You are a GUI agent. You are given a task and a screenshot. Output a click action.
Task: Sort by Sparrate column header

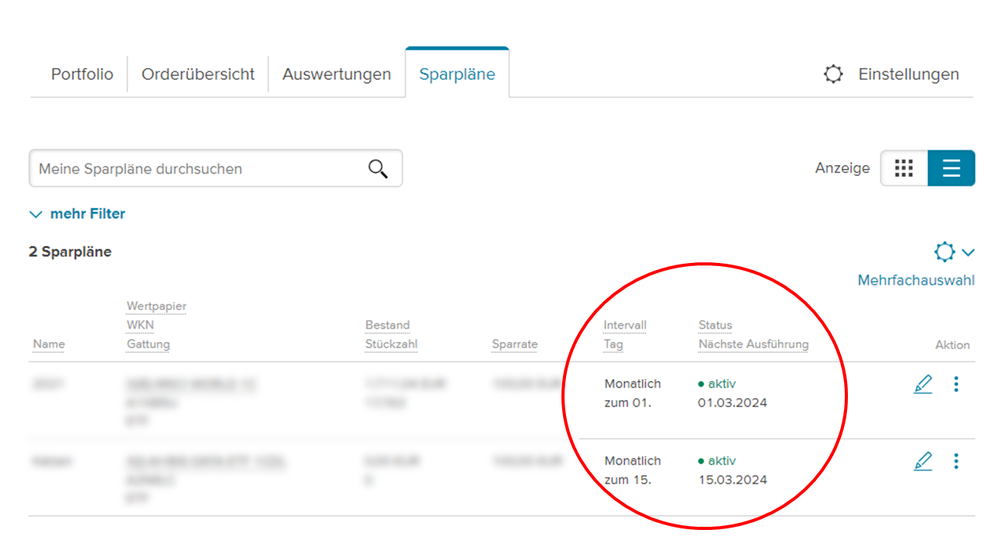(515, 345)
